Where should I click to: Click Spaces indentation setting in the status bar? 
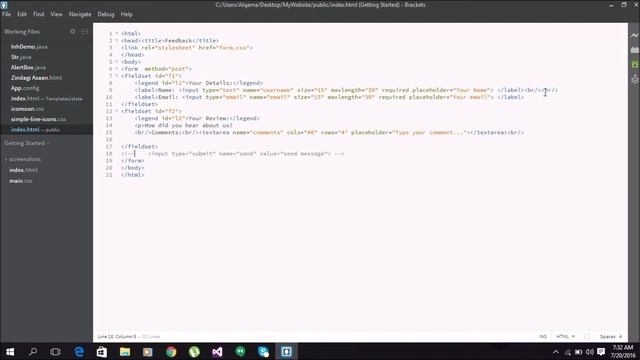tap(611, 336)
